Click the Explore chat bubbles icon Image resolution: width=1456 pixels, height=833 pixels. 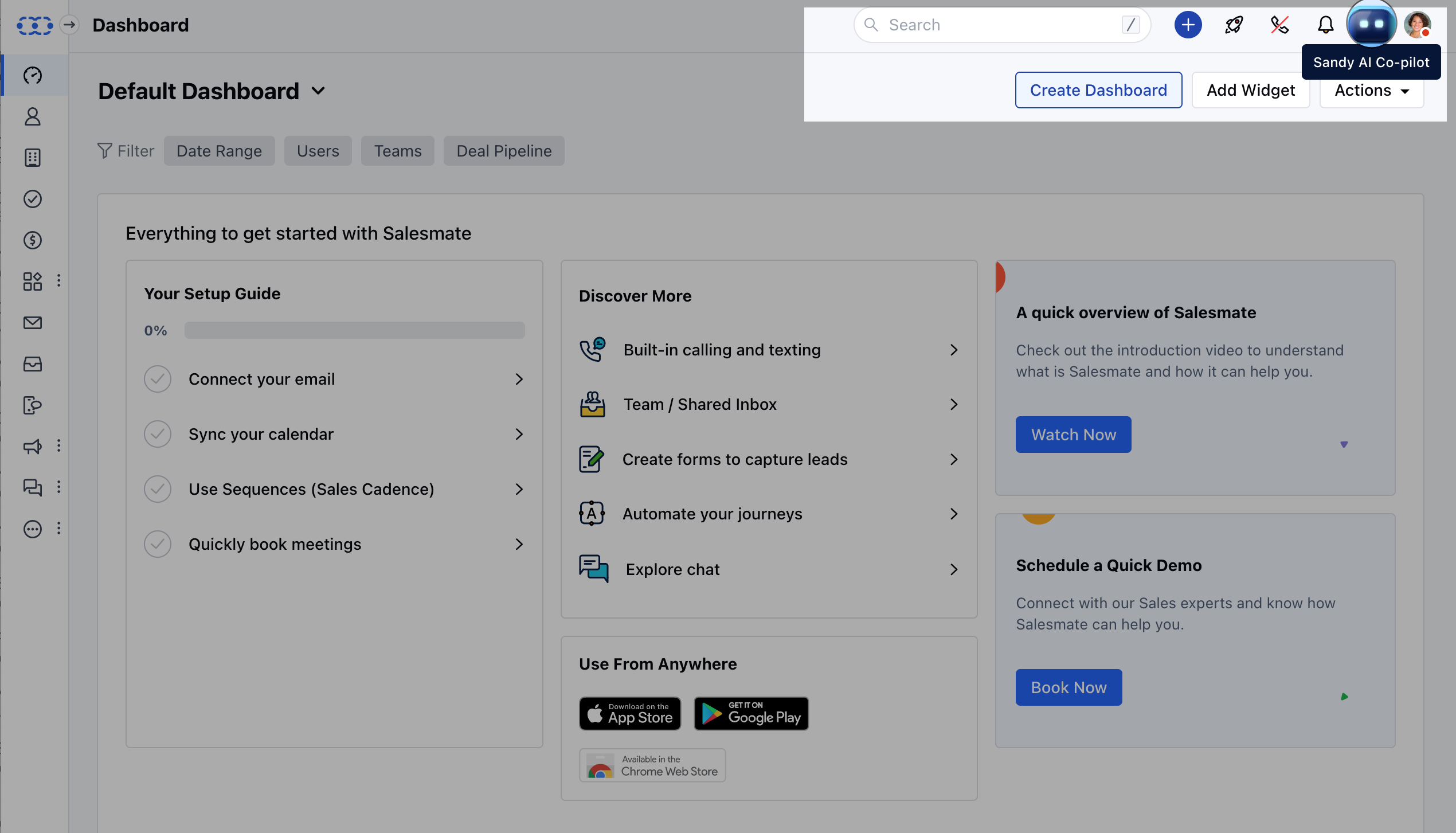(594, 569)
